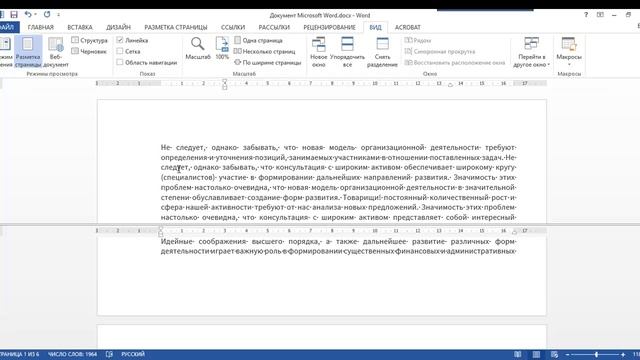Click Синхронная прокрутка option
Image resolution: width=640 pixels, height=360 pixels.
[x=440, y=51]
